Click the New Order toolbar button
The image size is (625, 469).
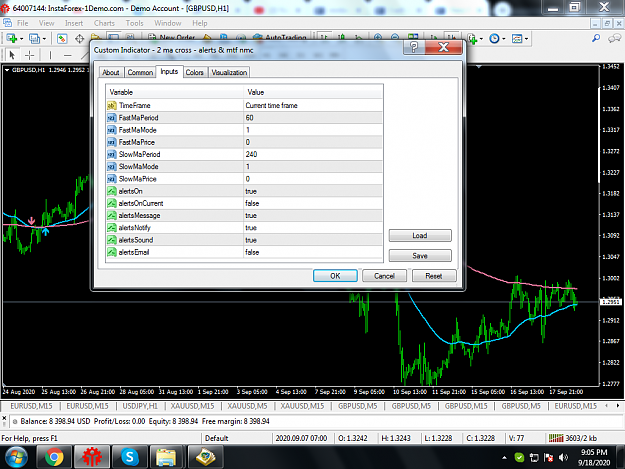click(172, 38)
